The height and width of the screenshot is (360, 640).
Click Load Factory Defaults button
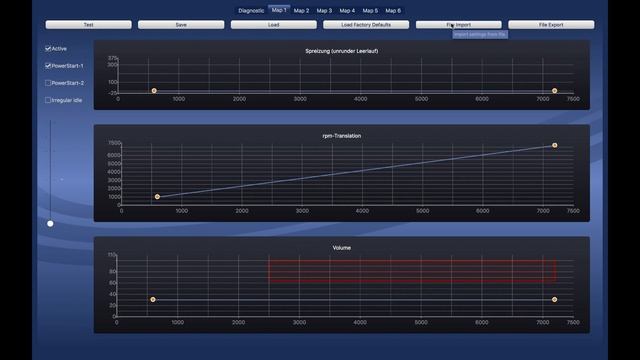point(366,25)
